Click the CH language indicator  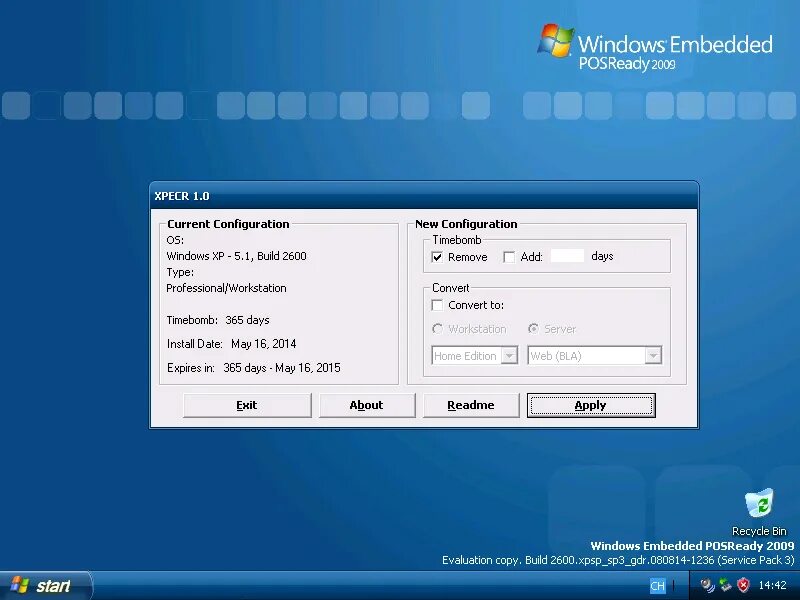[658, 585]
